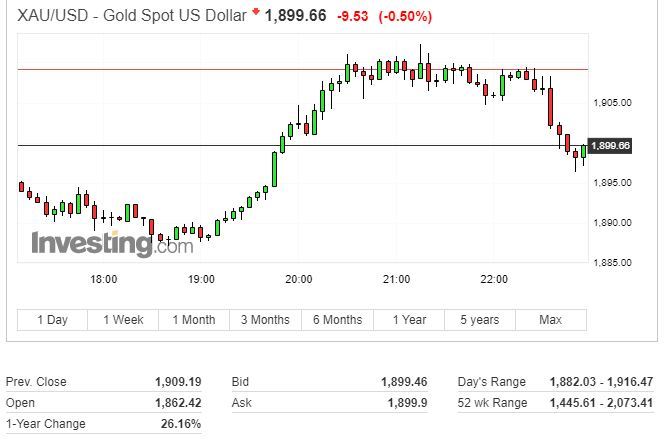
Task: Click the -9.53 price change figure
Action: 352,17
